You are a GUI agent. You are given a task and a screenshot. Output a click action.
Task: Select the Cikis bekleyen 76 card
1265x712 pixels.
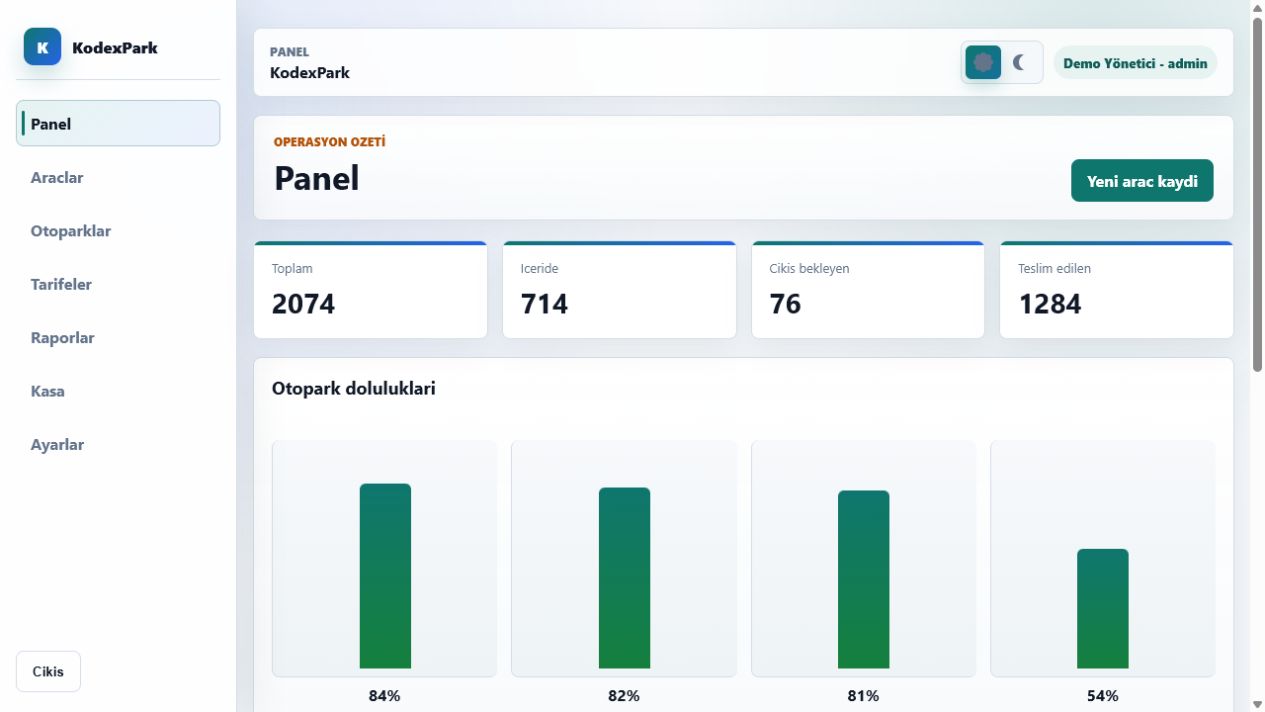pos(868,290)
